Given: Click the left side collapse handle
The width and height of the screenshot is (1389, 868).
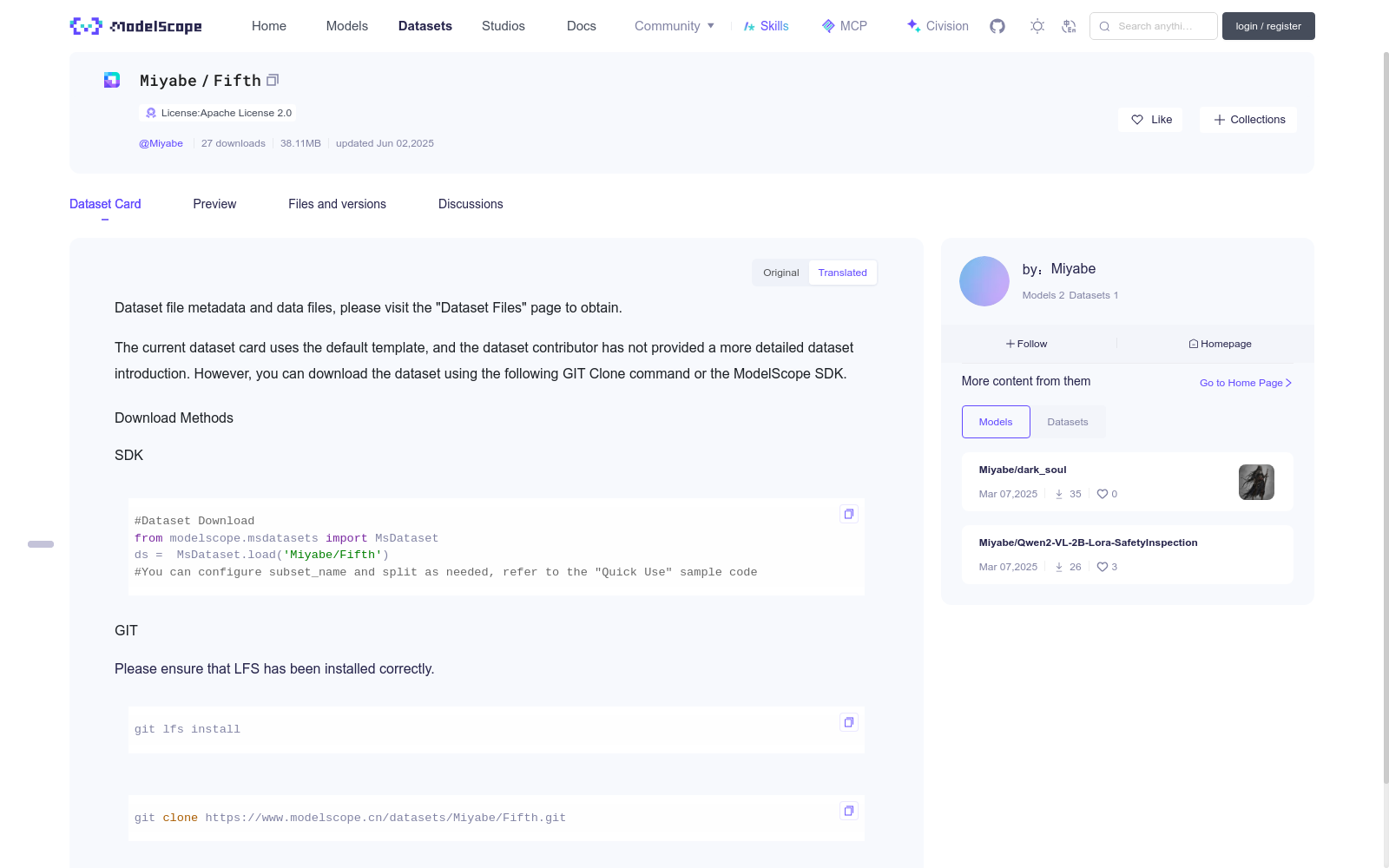Looking at the screenshot, I should pyautogui.click(x=41, y=544).
